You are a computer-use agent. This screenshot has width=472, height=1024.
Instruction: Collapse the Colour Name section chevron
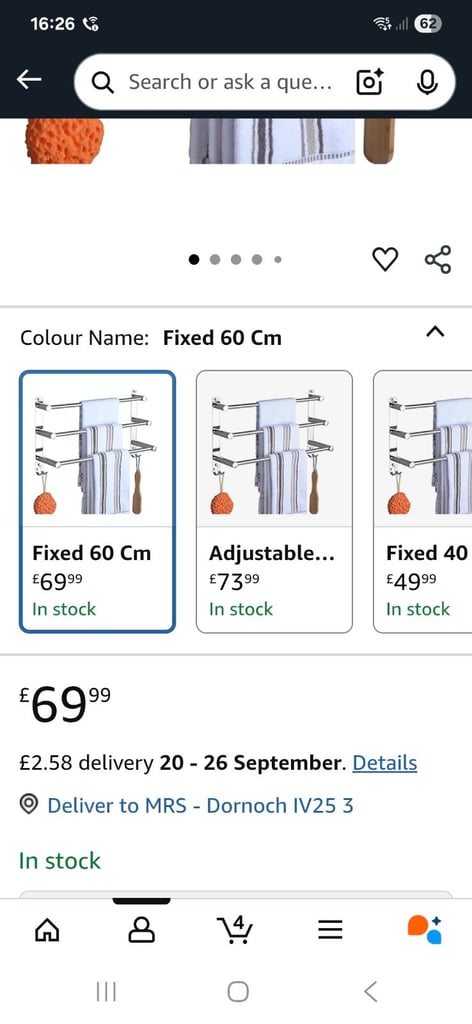tap(435, 332)
